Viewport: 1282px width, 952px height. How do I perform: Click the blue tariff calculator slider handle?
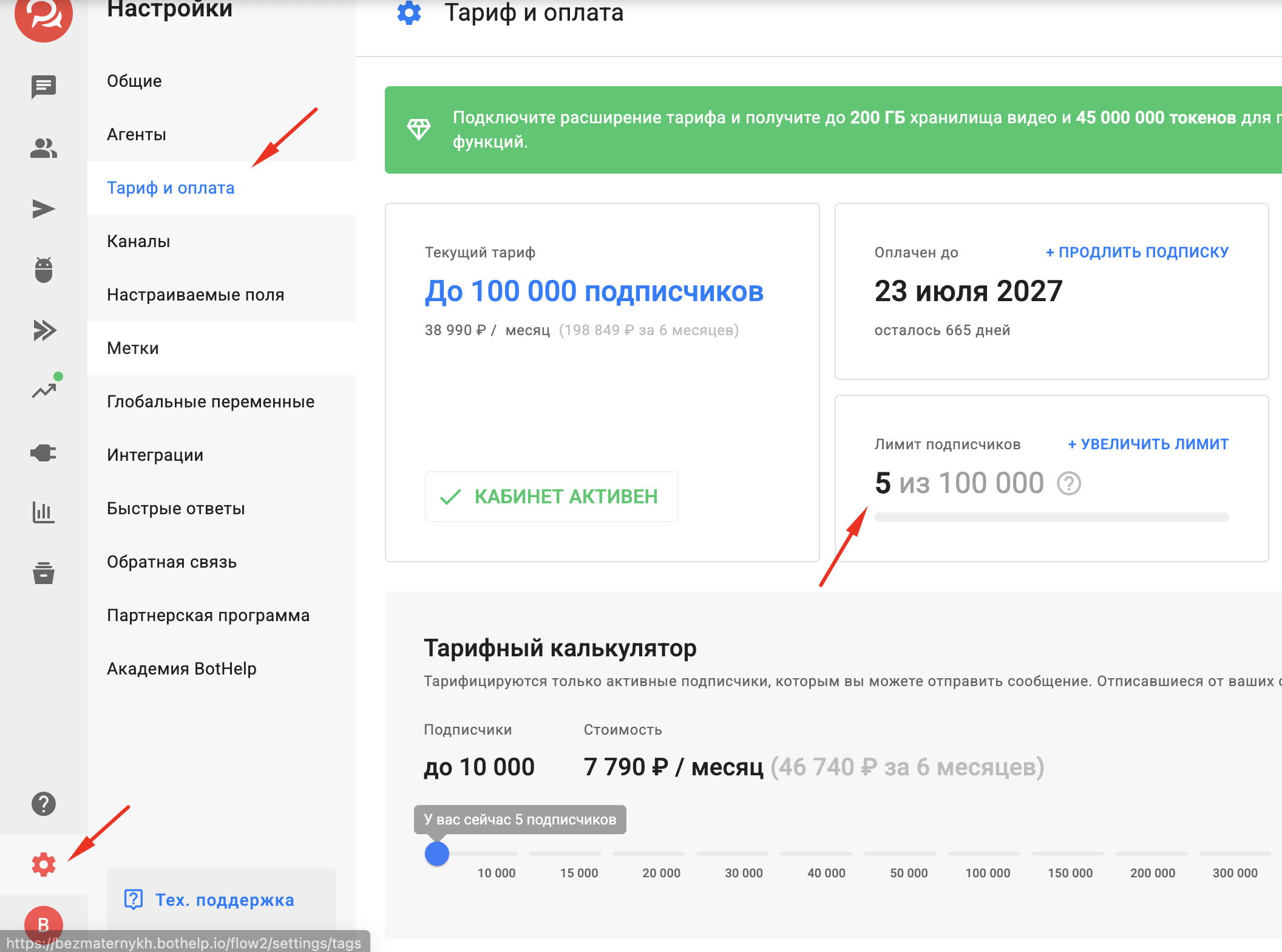(436, 854)
